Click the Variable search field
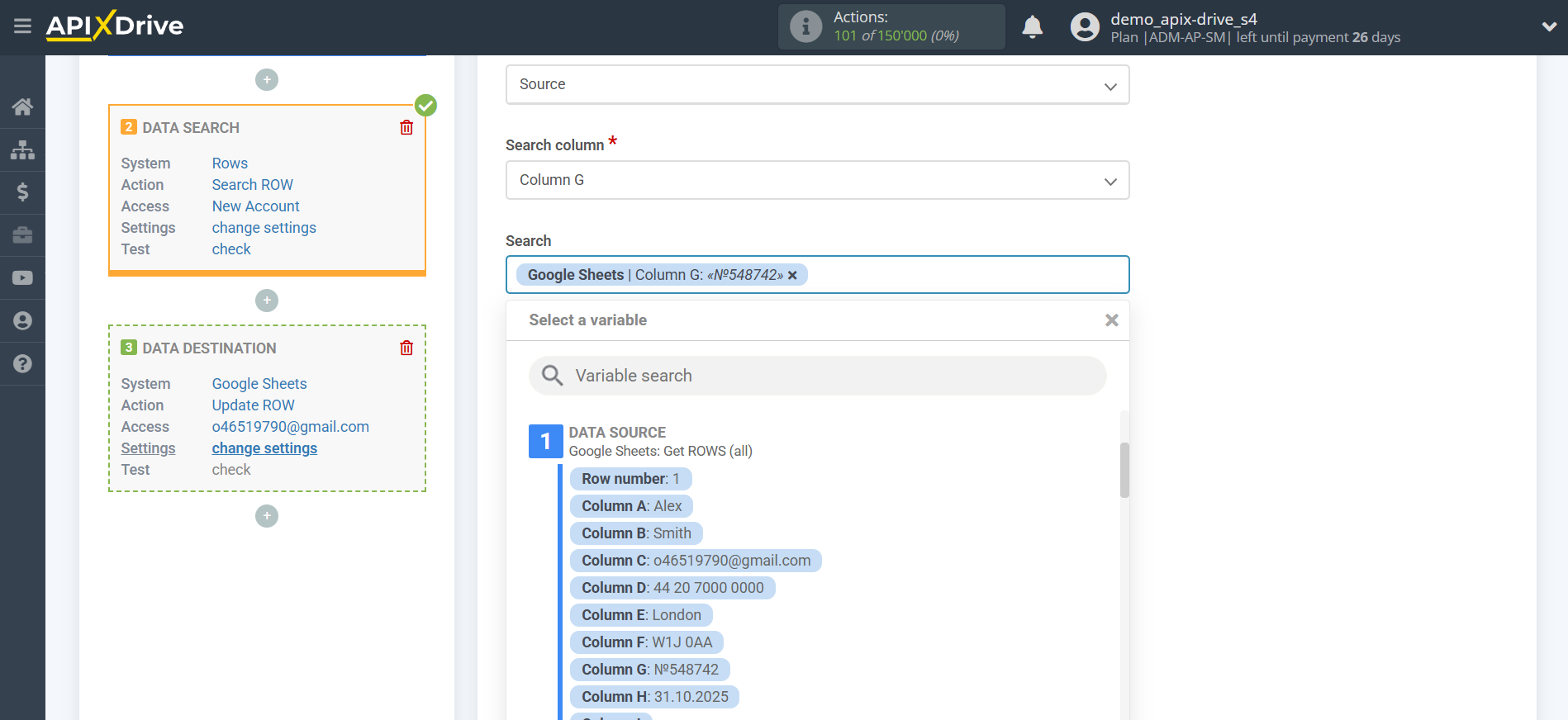 click(817, 376)
